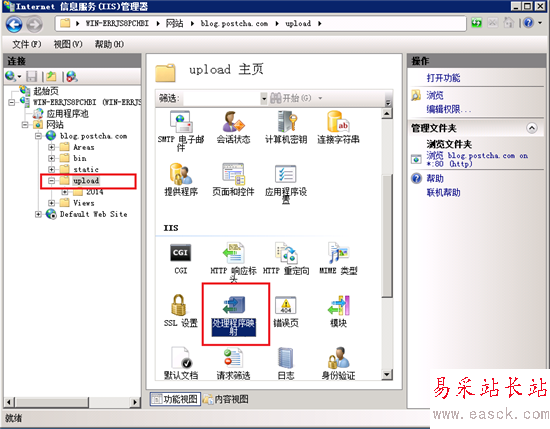Expand the static folder node
This screenshot has width=550, height=429.
pos(52,169)
